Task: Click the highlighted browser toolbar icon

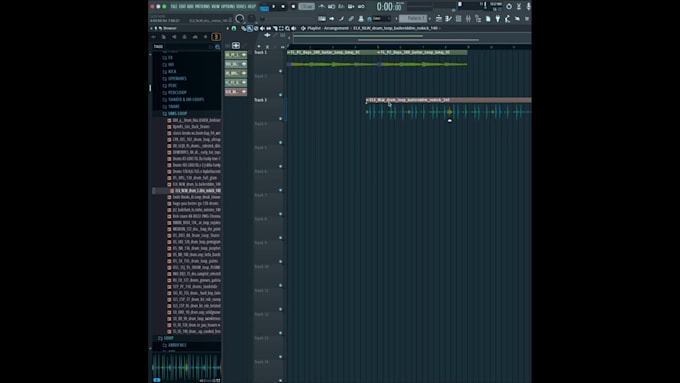Action: 216,37
